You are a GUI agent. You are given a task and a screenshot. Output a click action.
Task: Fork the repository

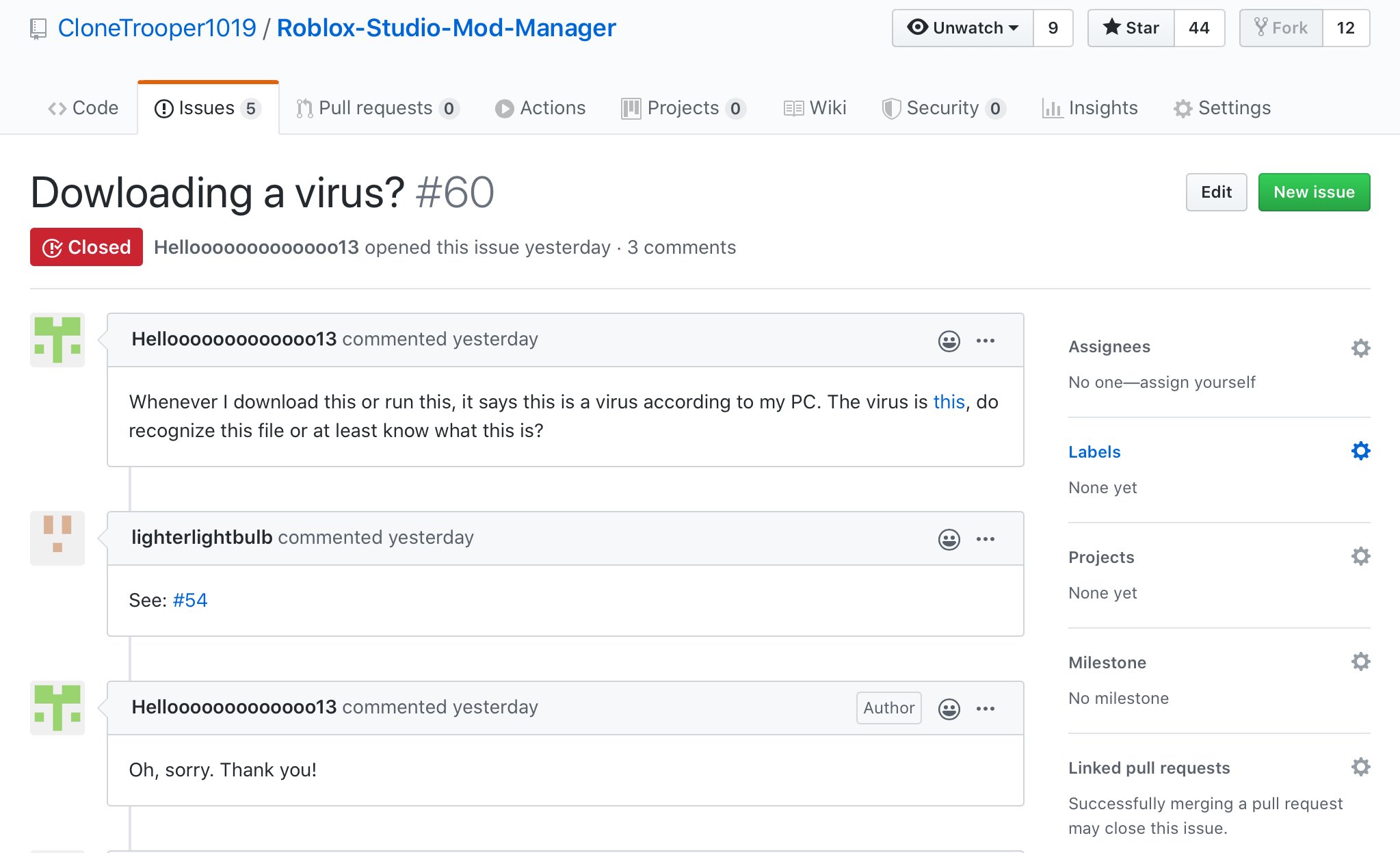tap(1281, 28)
